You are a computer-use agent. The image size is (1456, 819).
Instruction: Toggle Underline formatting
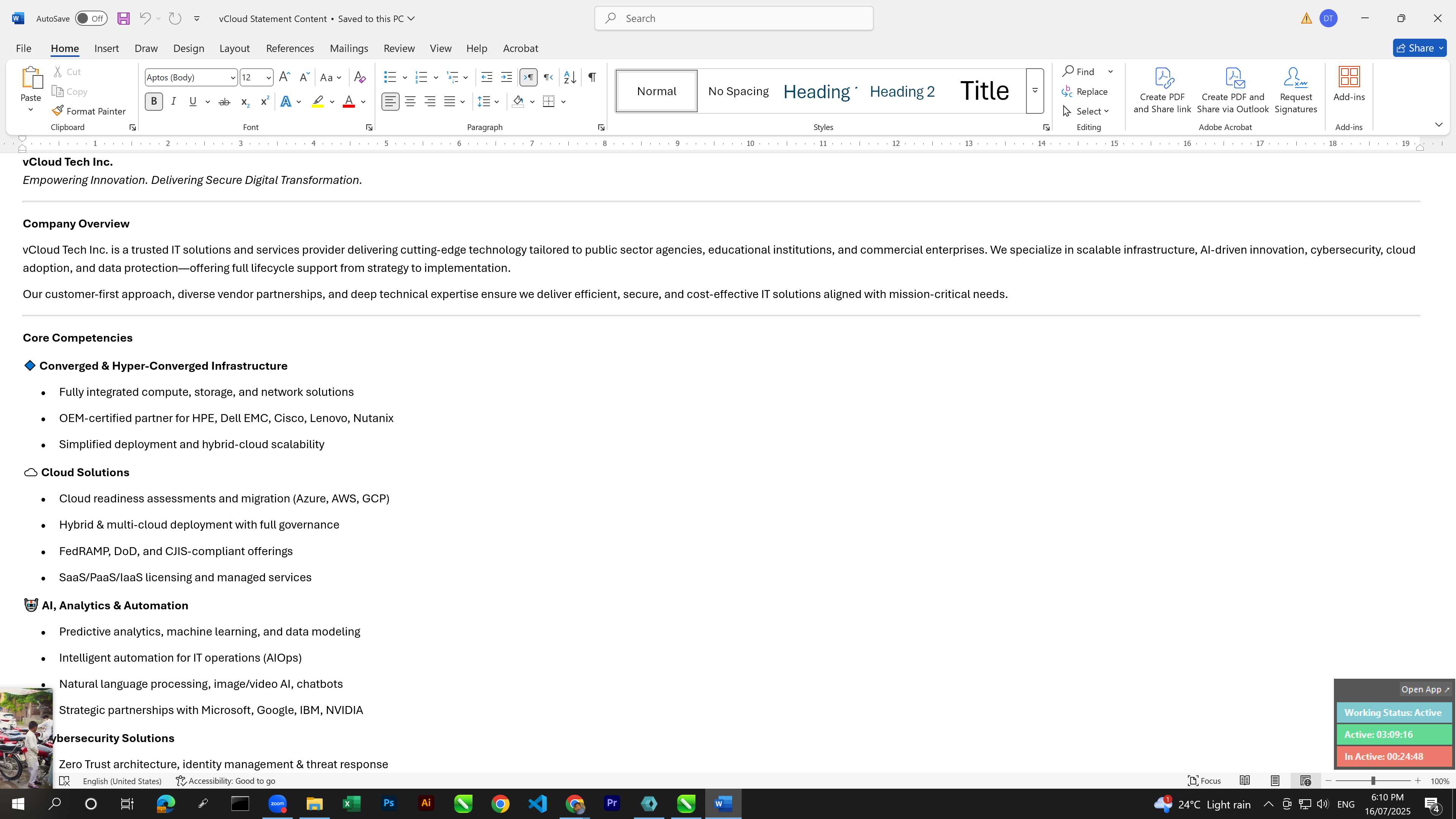click(x=193, y=102)
